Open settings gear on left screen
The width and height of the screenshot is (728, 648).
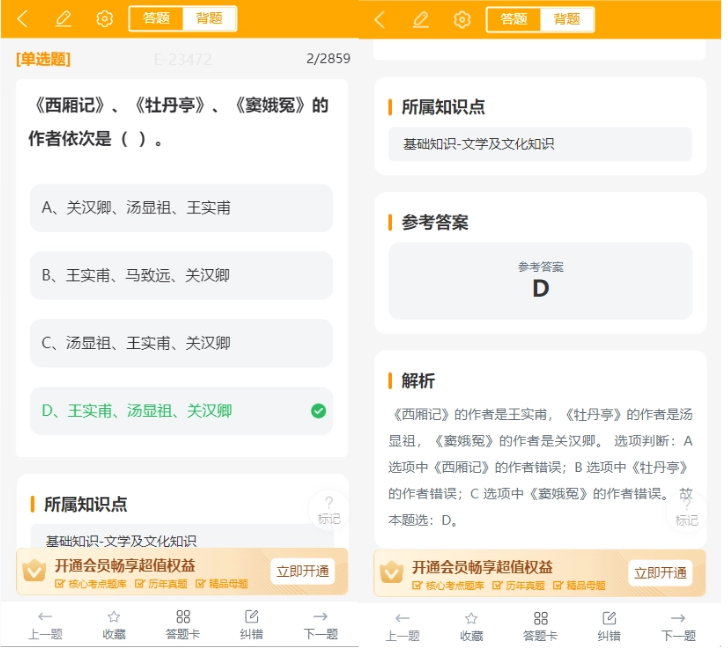pos(104,19)
